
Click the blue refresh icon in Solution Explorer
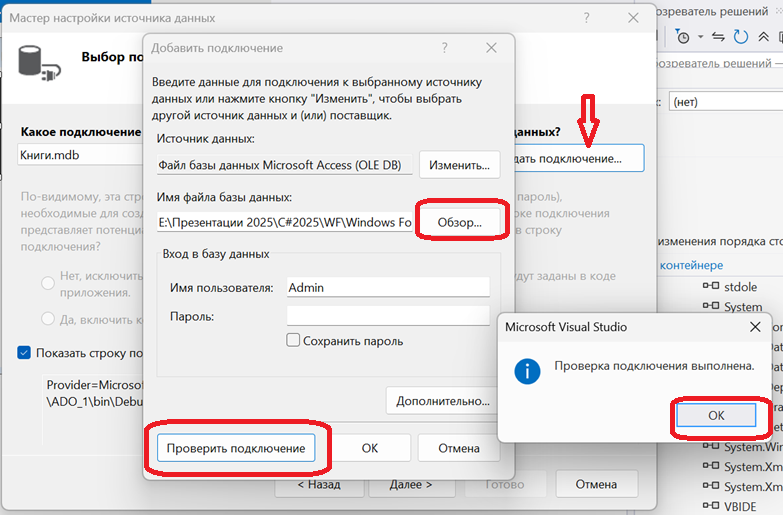point(741,37)
